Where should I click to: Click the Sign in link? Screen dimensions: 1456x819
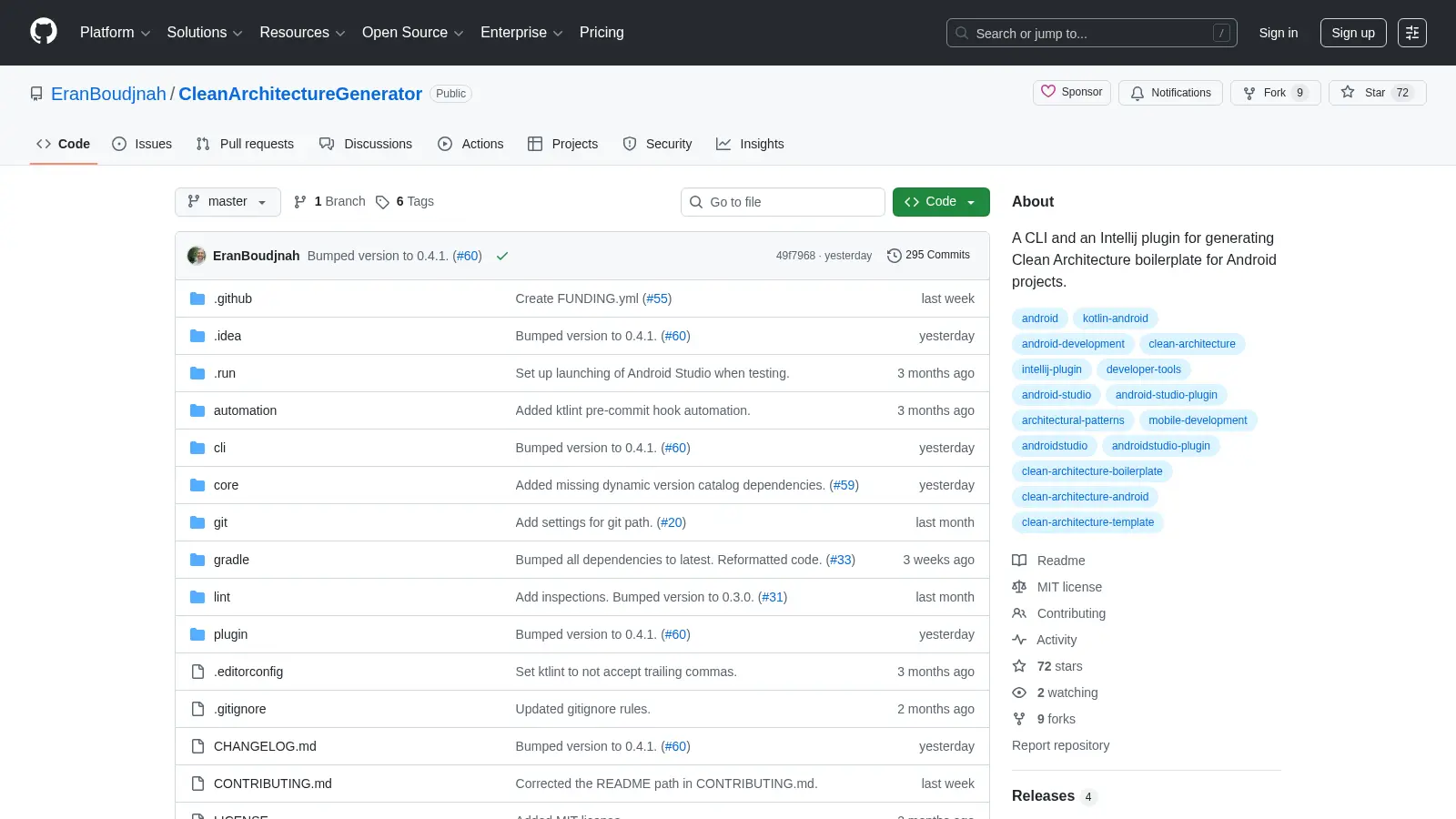[1279, 33]
